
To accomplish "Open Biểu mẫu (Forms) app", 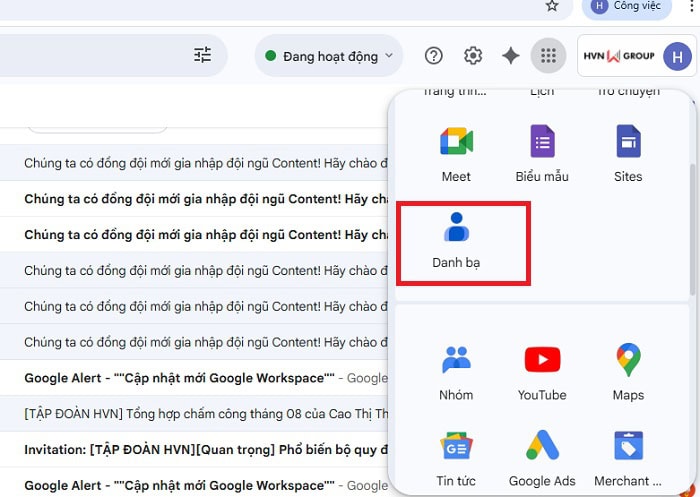I will pyautogui.click(x=542, y=152).
